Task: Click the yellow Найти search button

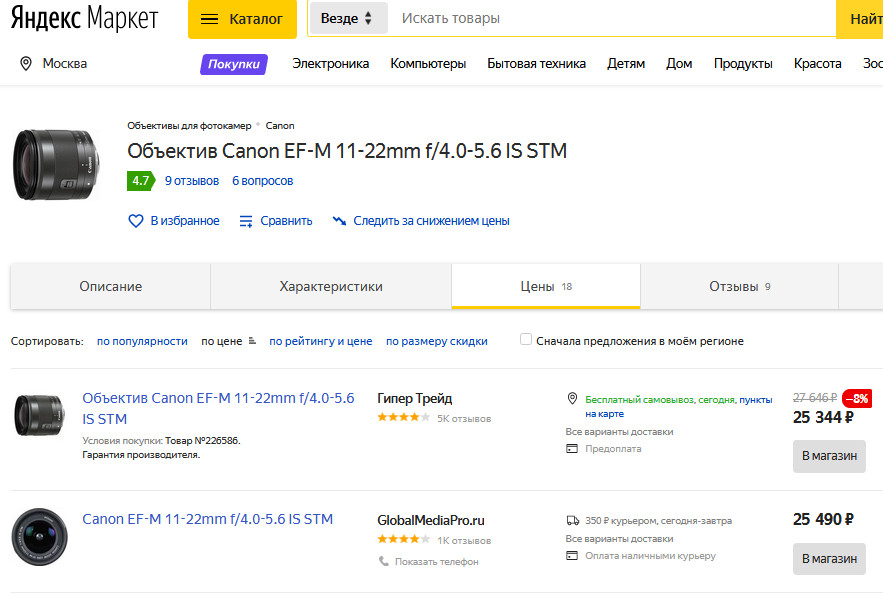Action: pyautogui.click(x=860, y=19)
